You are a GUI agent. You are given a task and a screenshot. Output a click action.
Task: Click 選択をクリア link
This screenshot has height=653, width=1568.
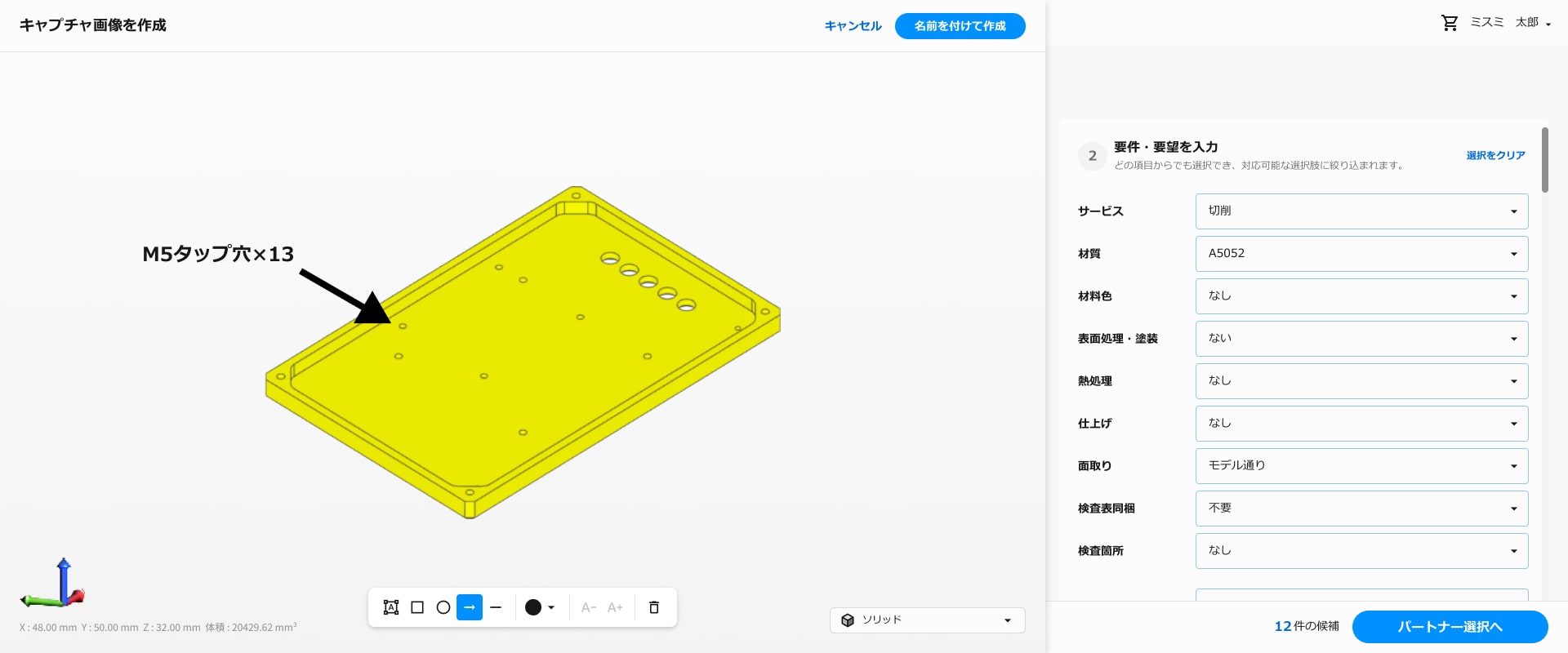pyautogui.click(x=1495, y=155)
